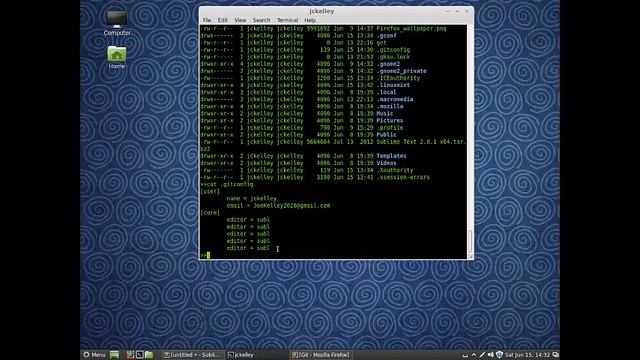
Task: Open the View menu in terminal
Action: coord(240,20)
